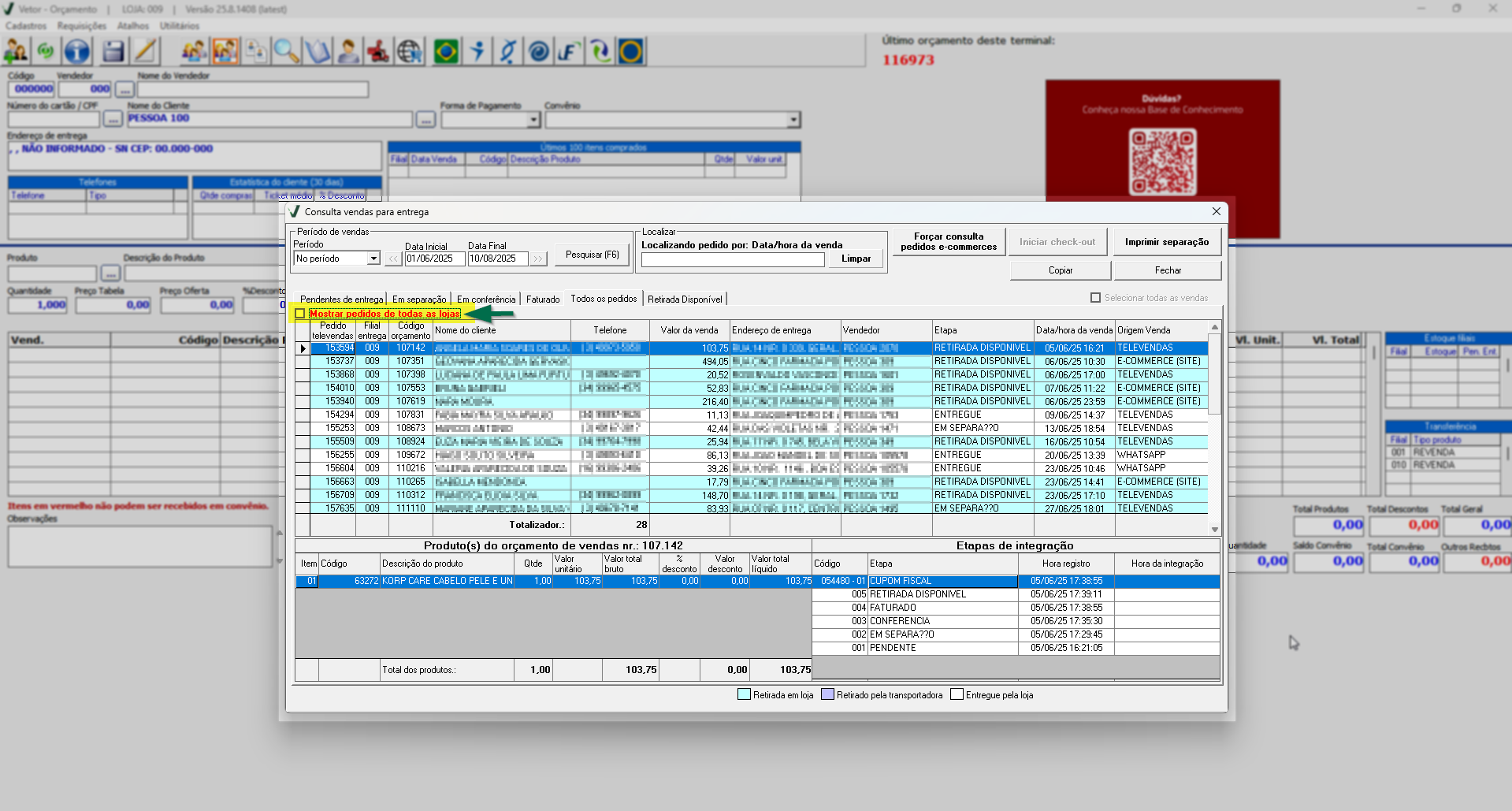Image resolution: width=1512 pixels, height=811 pixels.
Task: Click the next period arrows button
Action: tap(538, 259)
